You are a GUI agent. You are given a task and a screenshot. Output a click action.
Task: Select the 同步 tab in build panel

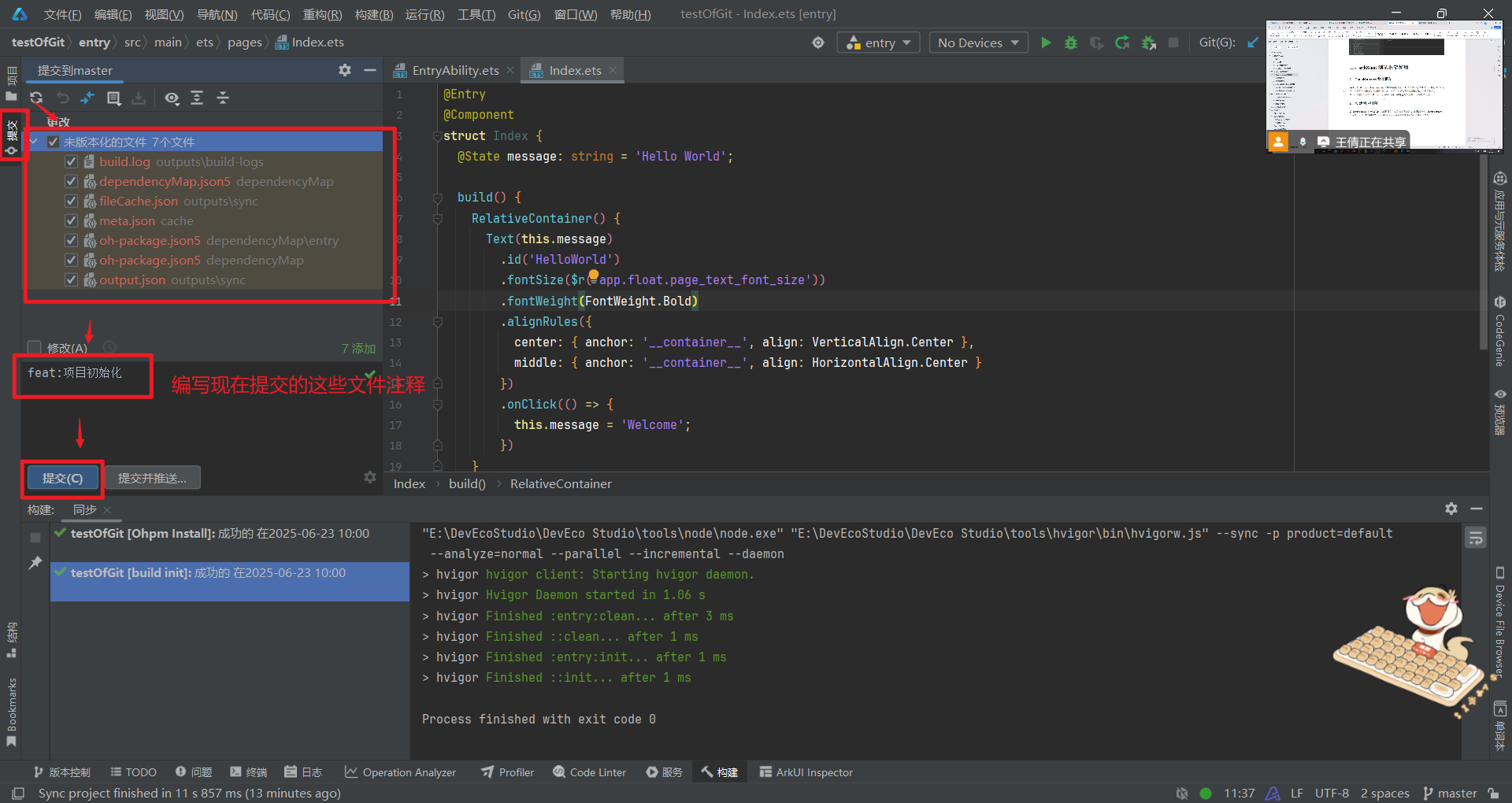click(x=85, y=509)
